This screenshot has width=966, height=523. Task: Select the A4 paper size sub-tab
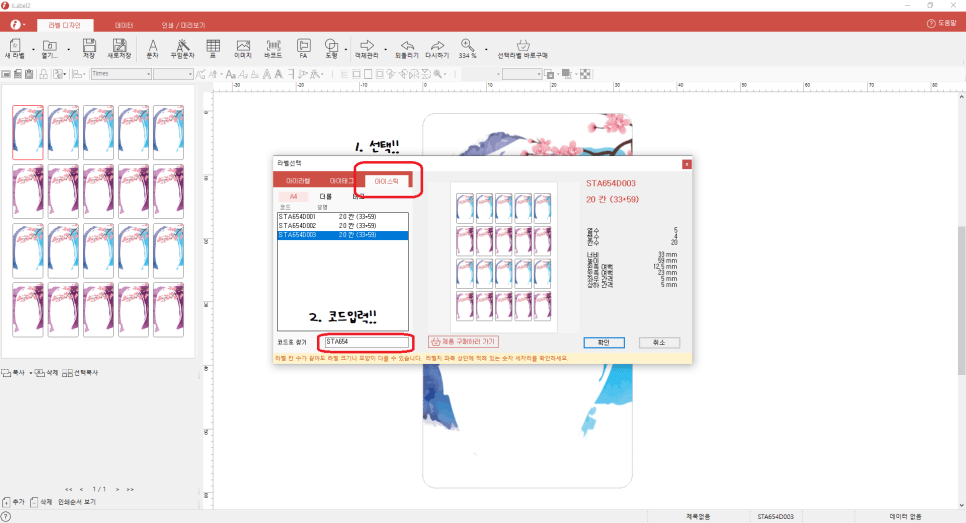click(x=293, y=197)
